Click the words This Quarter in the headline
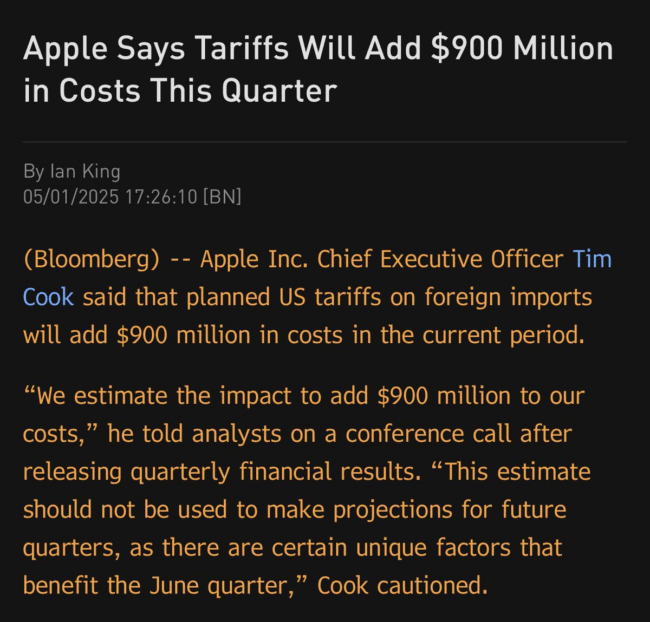650x622 pixels. [244, 91]
